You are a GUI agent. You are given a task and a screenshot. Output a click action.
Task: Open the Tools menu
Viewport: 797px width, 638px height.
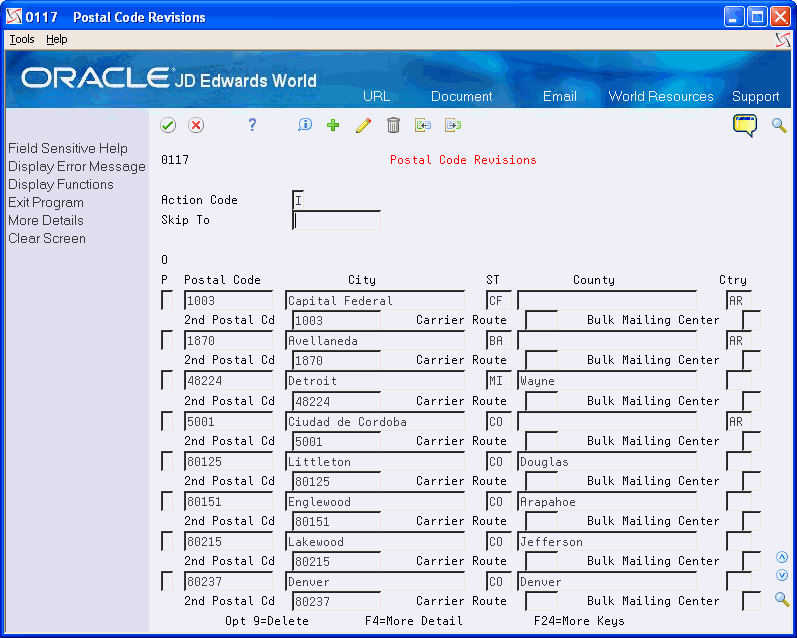22,39
